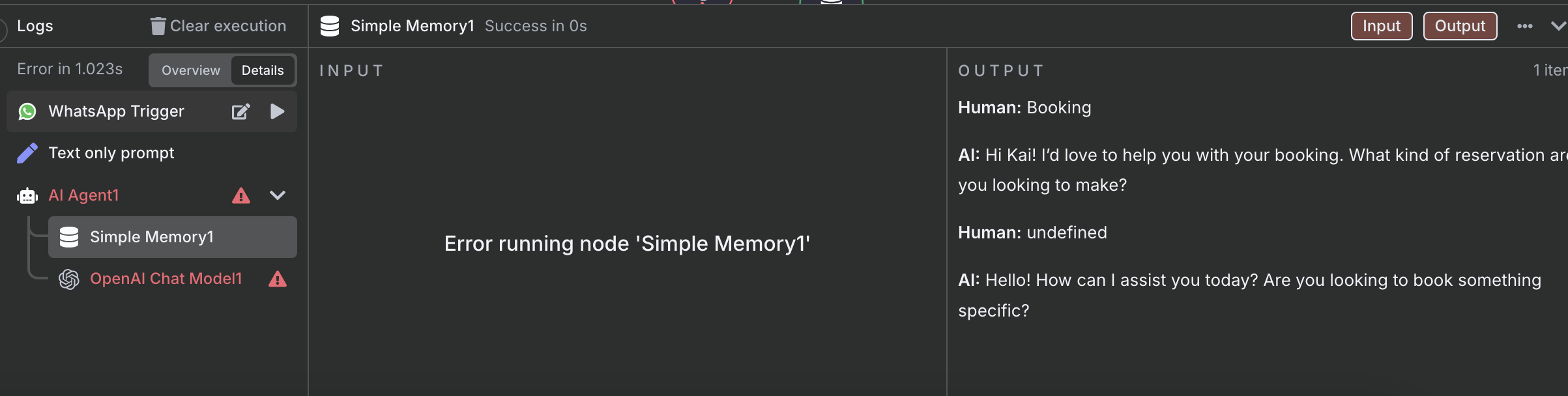Click Simple Memory1 database icon in header

pos(330,26)
